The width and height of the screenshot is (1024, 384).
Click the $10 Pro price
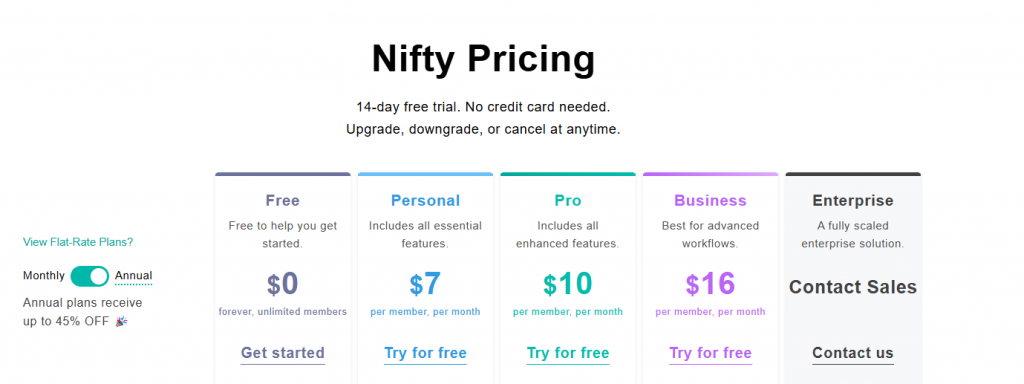tap(568, 284)
